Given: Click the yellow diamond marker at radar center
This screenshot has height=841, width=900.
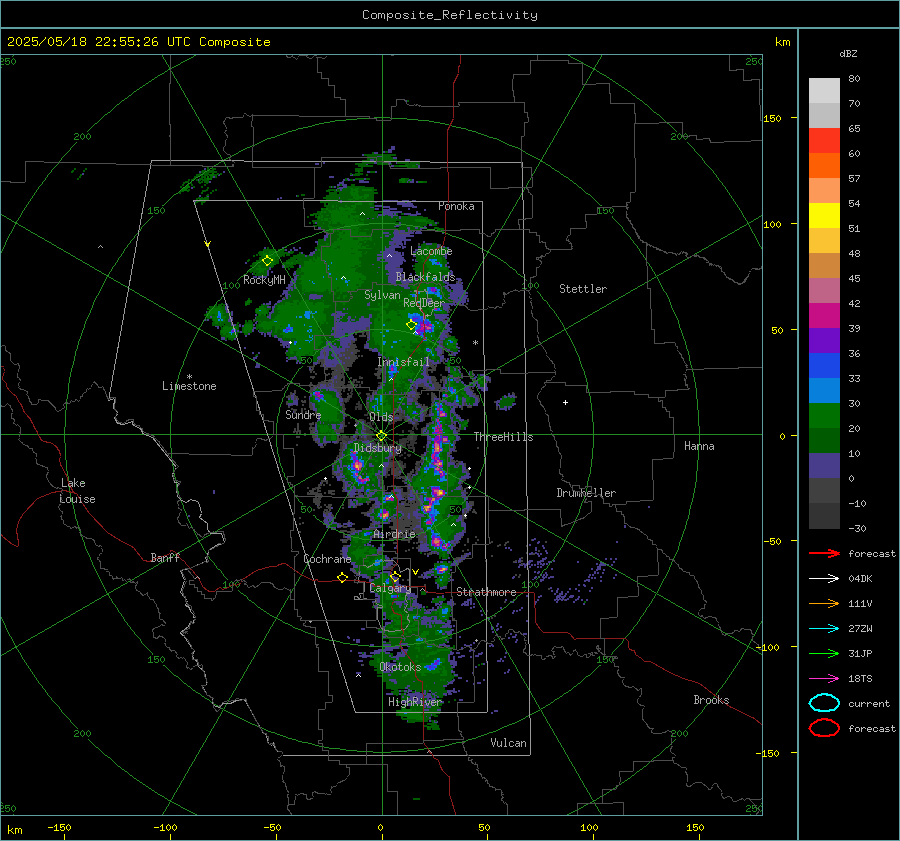Looking at the screenshot, I should pyautogui.click(x=381, y=436).
